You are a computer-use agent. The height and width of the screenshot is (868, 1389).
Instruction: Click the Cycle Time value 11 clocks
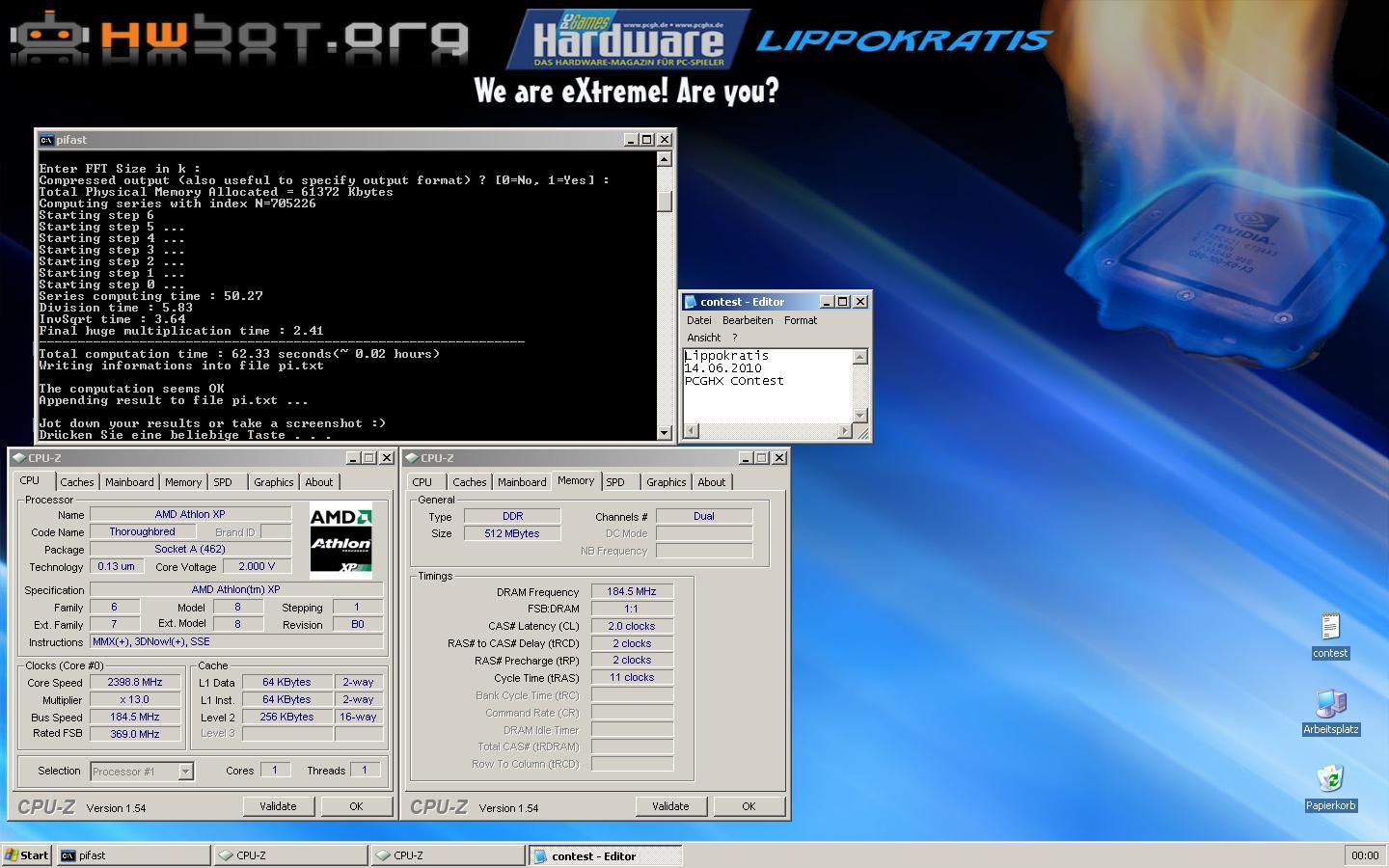[x=632, y=678]
